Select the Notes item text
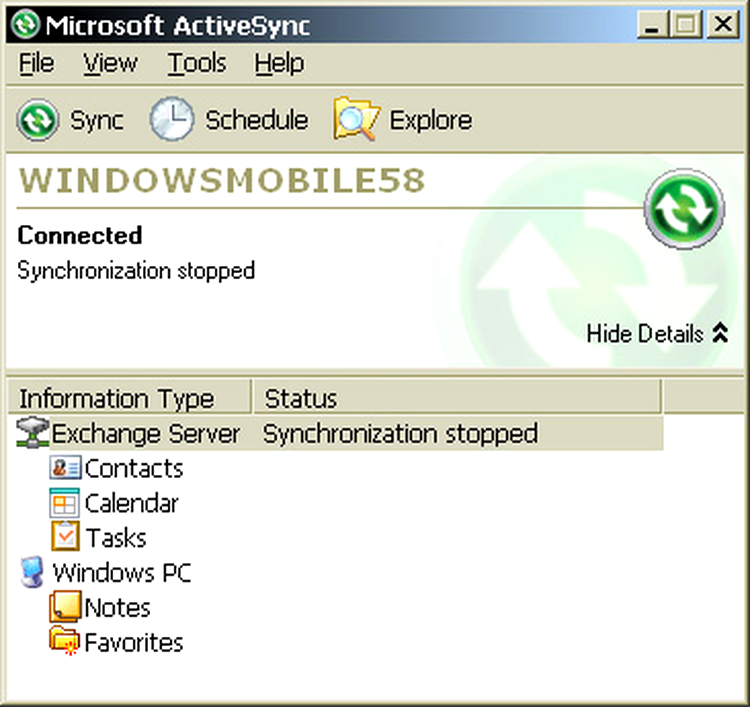 tap(118, 608)
